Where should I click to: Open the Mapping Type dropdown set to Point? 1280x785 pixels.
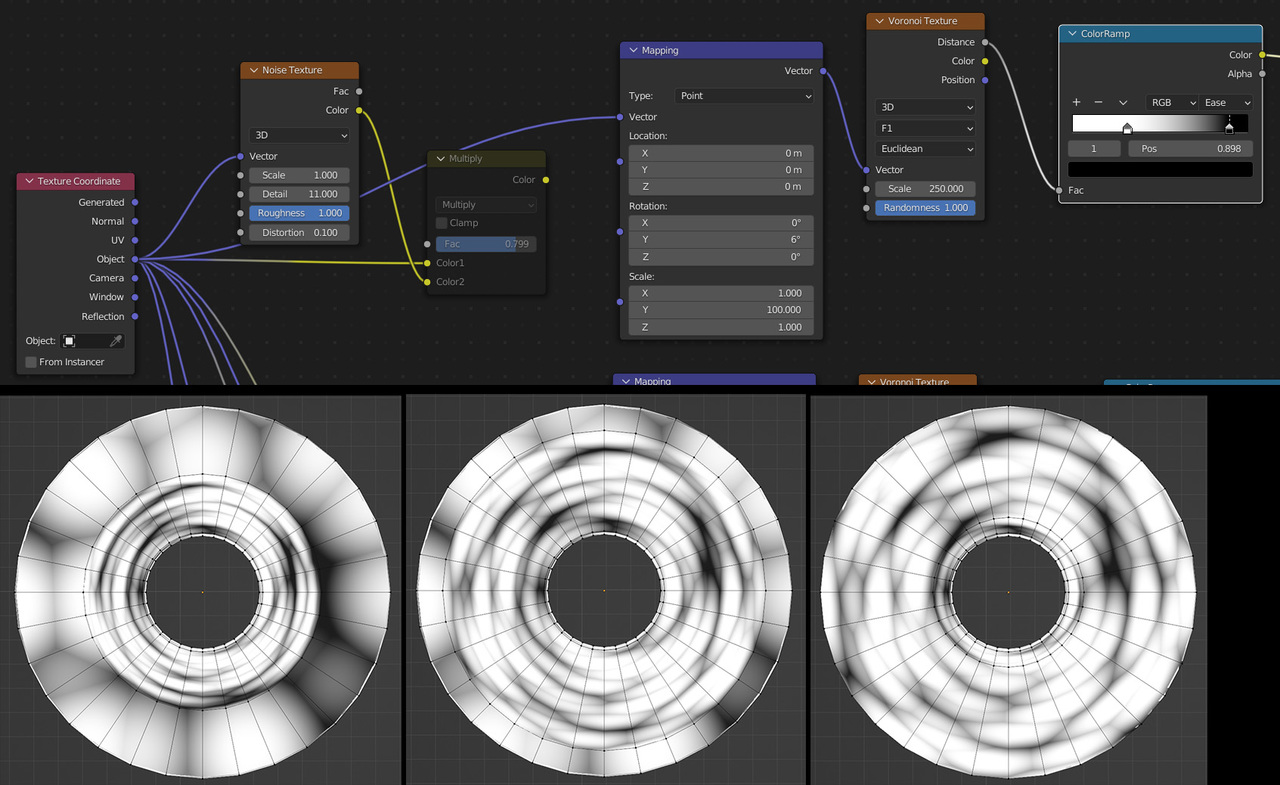pyautogui.click(x=745, y=96)
